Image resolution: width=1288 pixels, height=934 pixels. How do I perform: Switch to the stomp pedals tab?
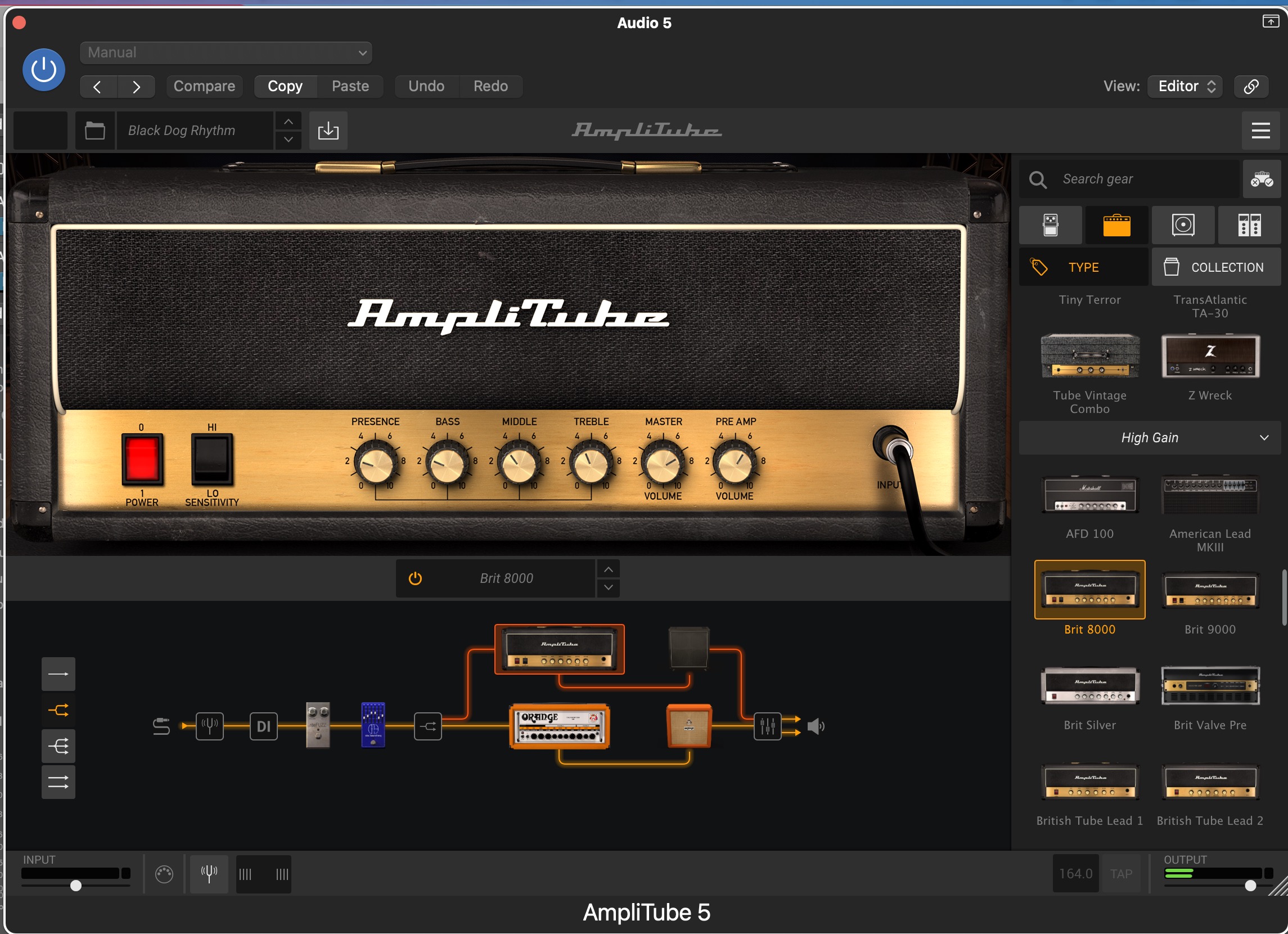click(1051, 225)
